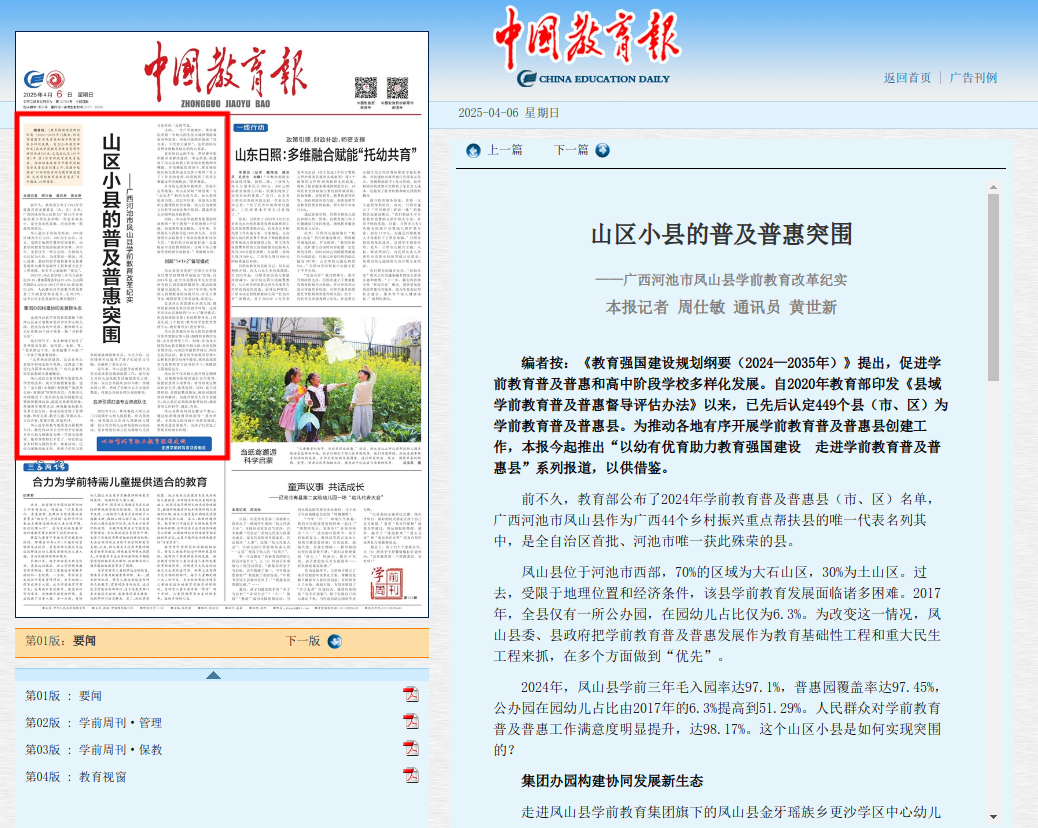Open 第04版 教育视窗 page

pos(76,776)
